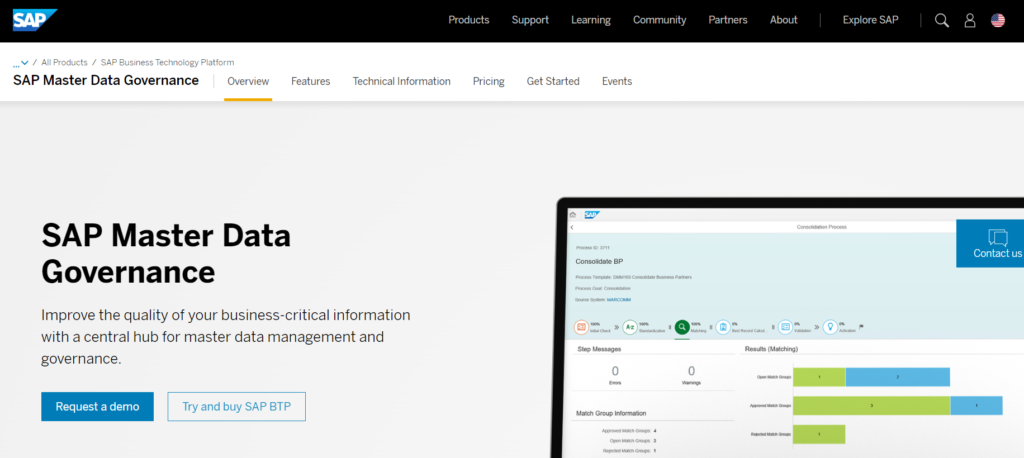
Task: Click the Standardization A-z step icon
Action: click(630, 327)
